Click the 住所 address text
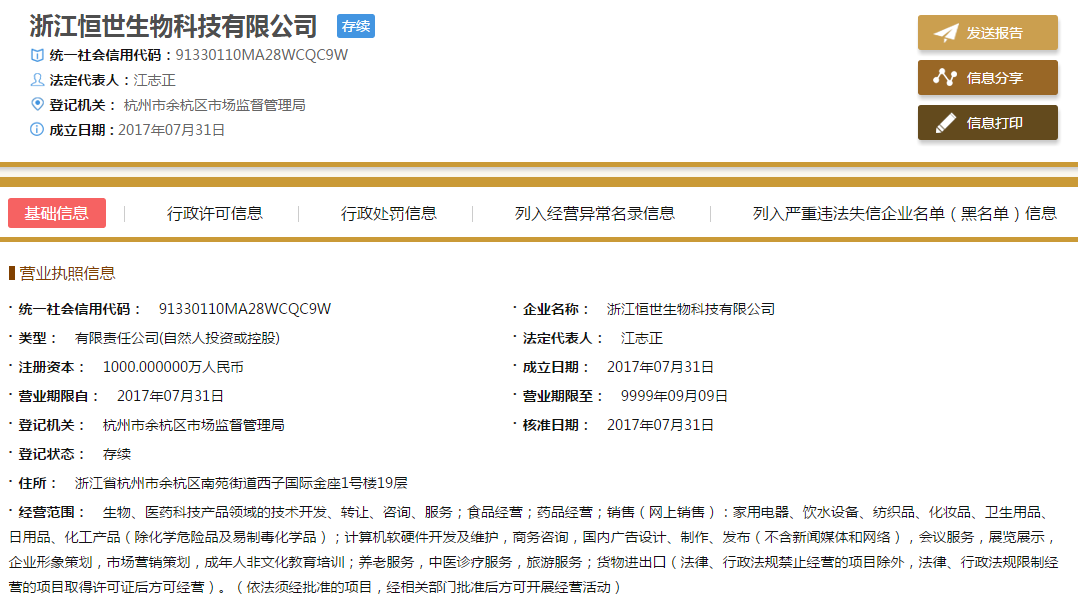The image size is (1078, 609). (x=241, y=483)
